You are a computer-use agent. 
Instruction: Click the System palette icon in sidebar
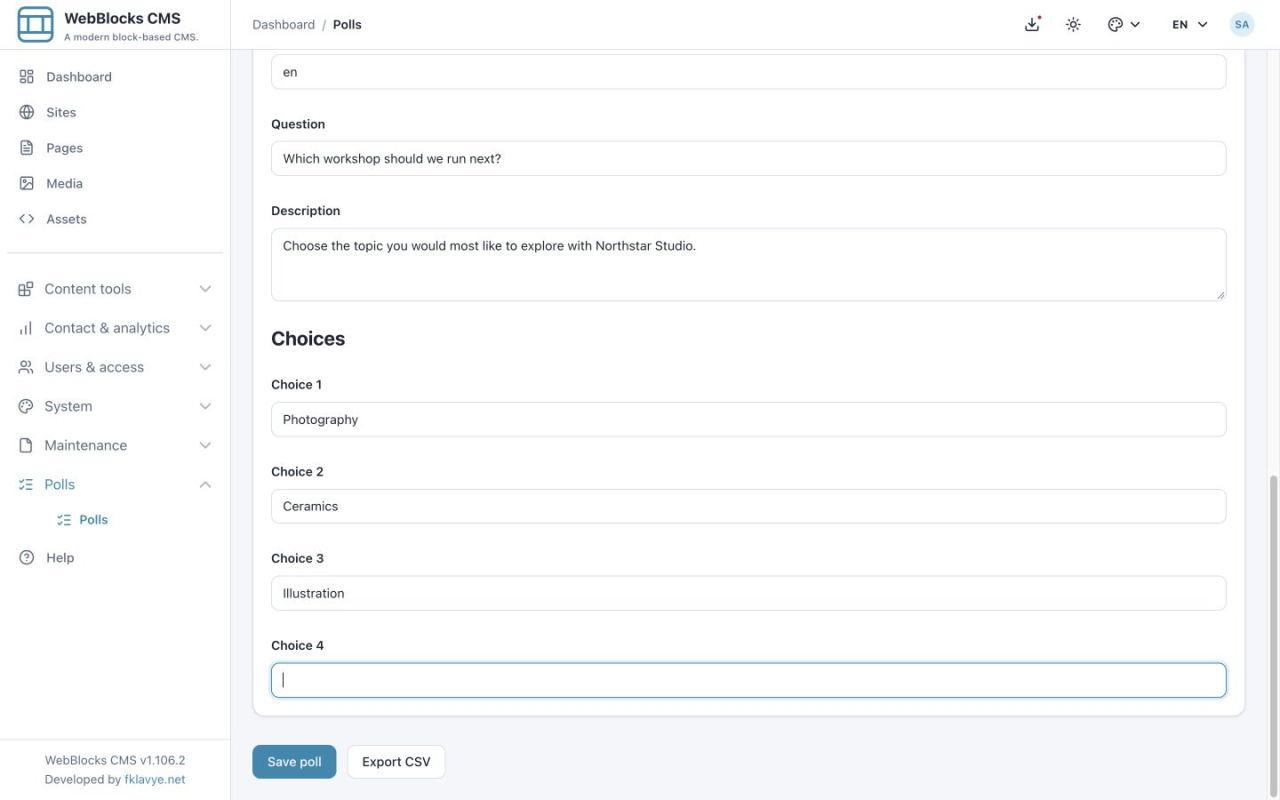tap(26, 406)
